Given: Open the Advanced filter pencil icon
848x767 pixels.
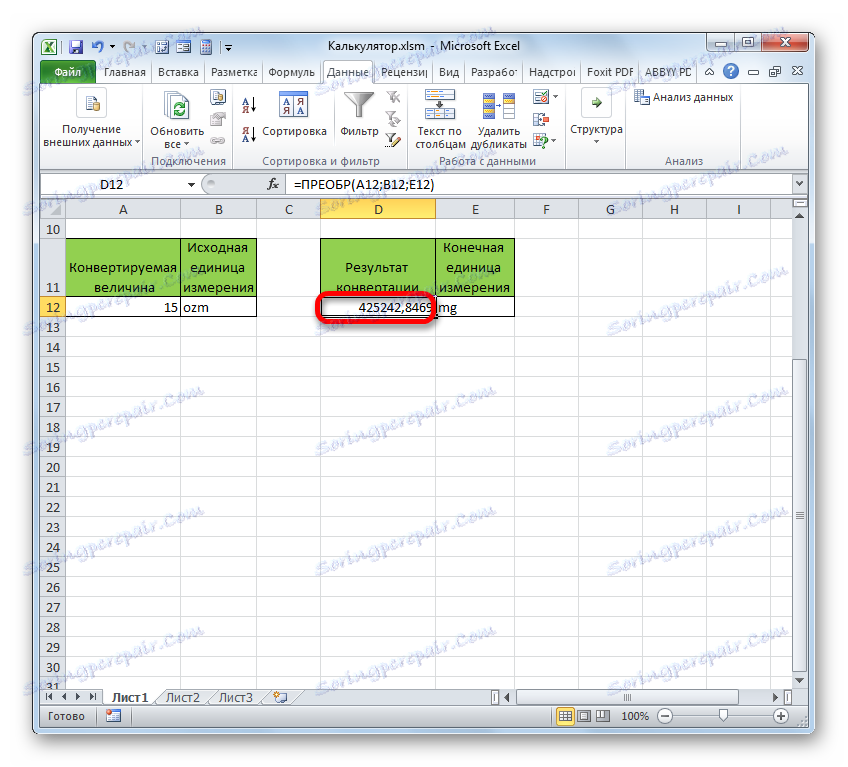Looking at the screenshot, I should tap(393, 140).
